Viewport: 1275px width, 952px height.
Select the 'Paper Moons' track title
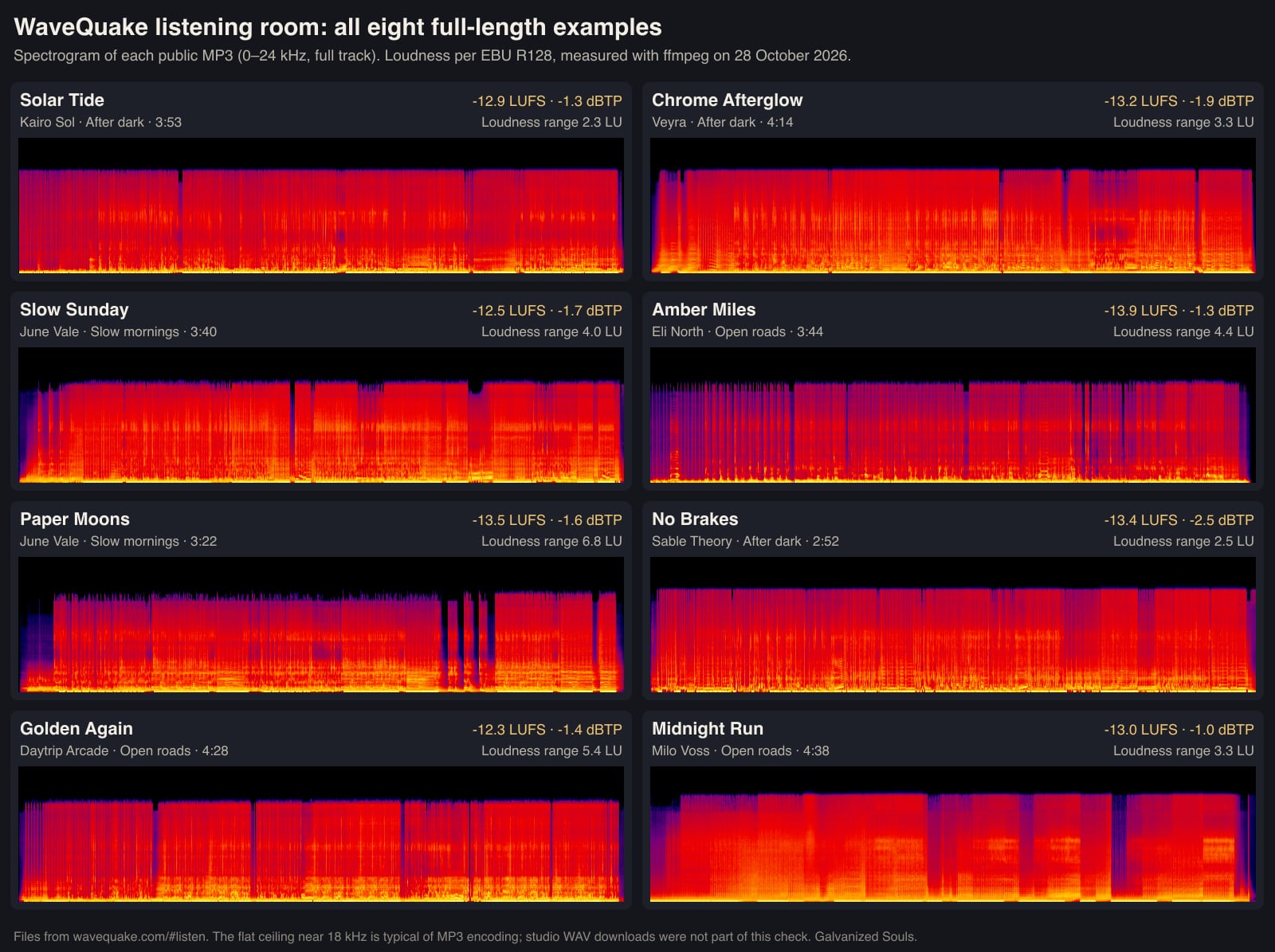point(75,519)
